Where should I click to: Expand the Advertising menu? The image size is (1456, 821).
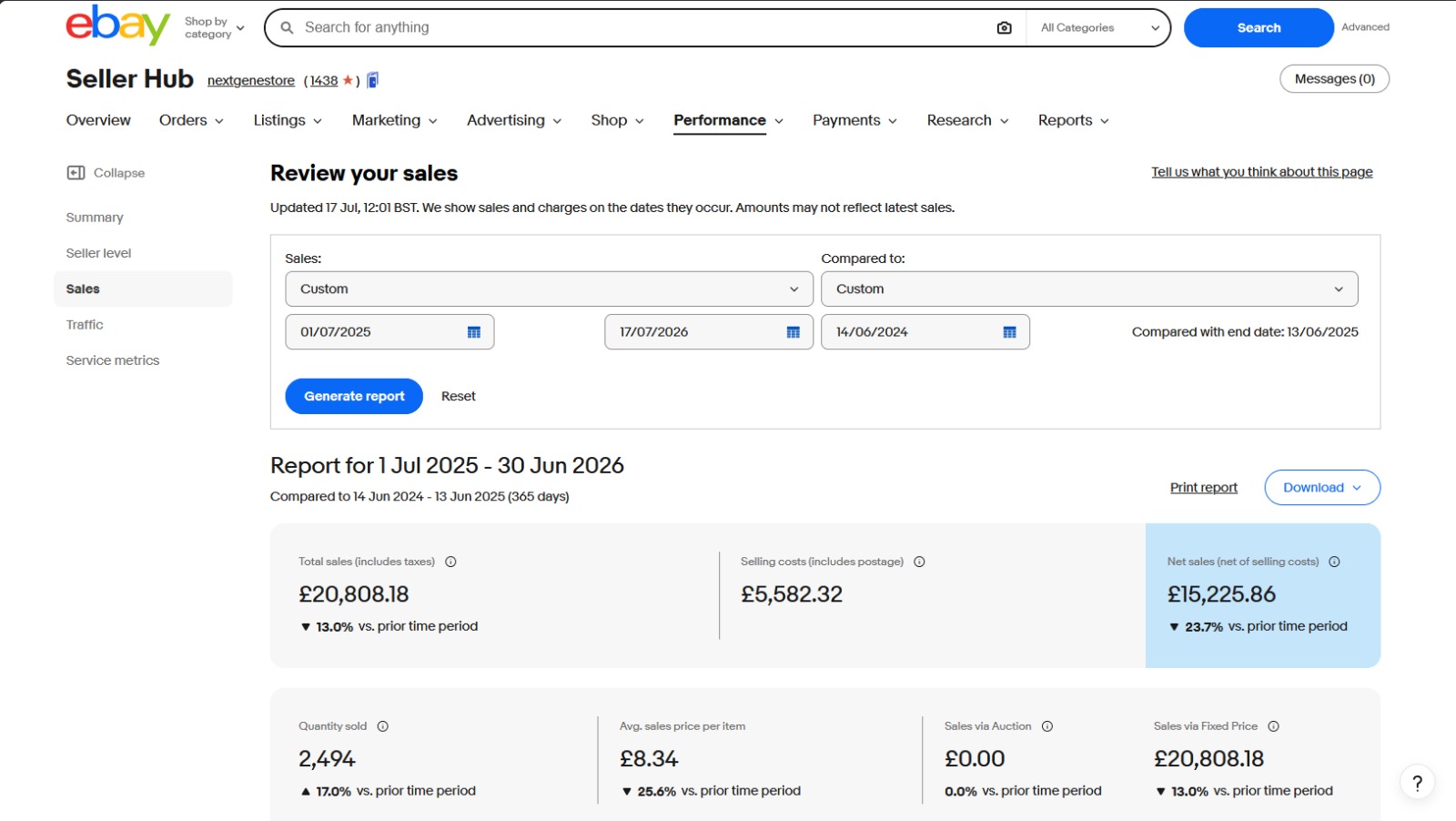514,120
